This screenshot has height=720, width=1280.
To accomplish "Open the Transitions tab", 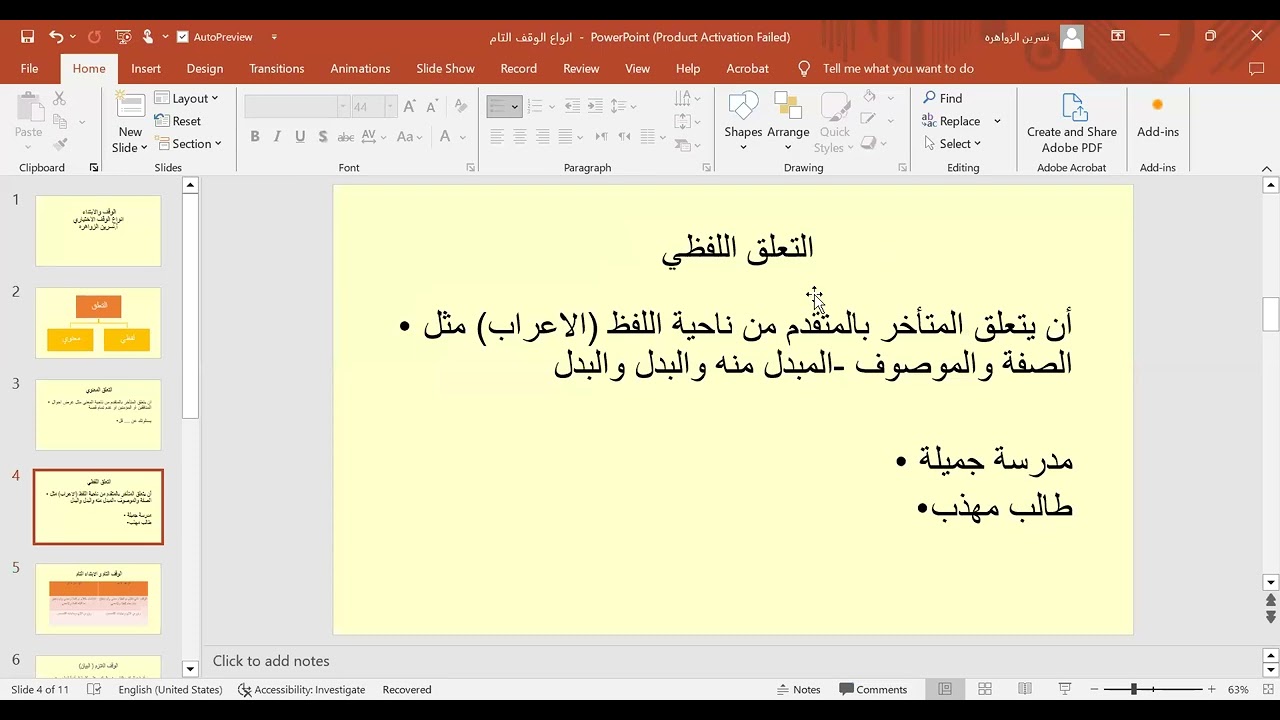I will click(x=277, y=69).
